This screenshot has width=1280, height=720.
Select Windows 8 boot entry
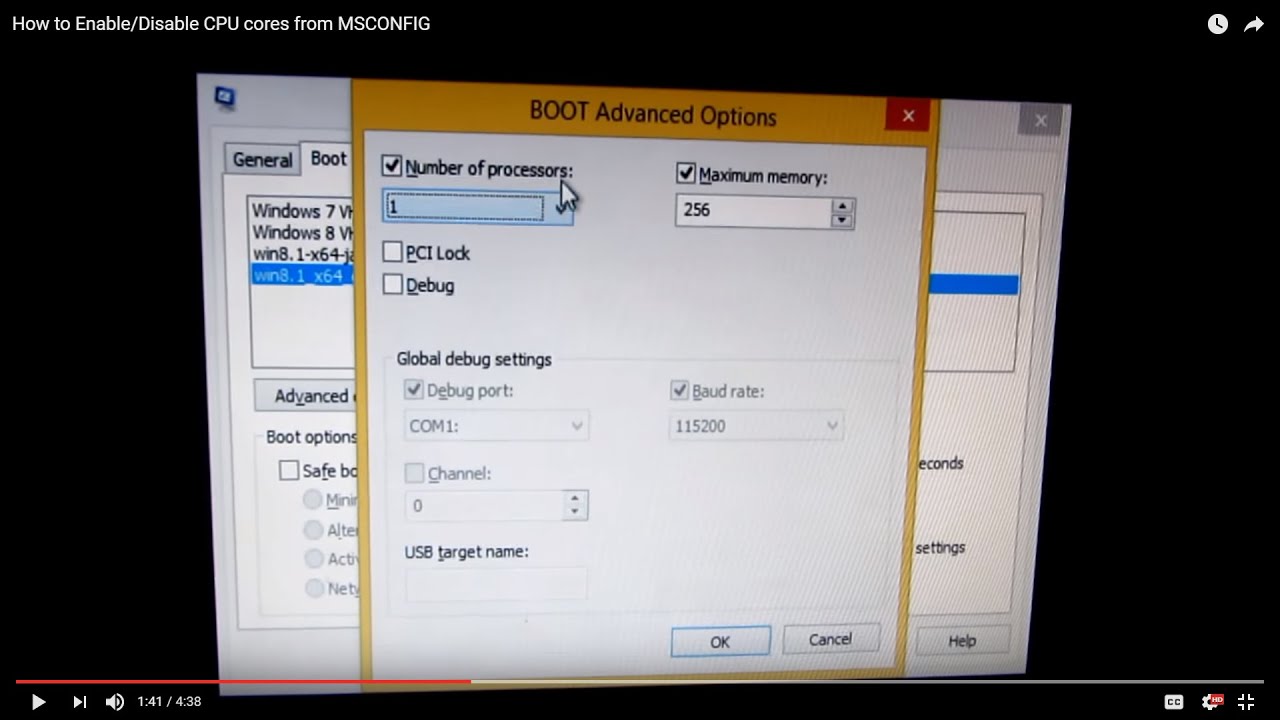[x=302, y=232]
